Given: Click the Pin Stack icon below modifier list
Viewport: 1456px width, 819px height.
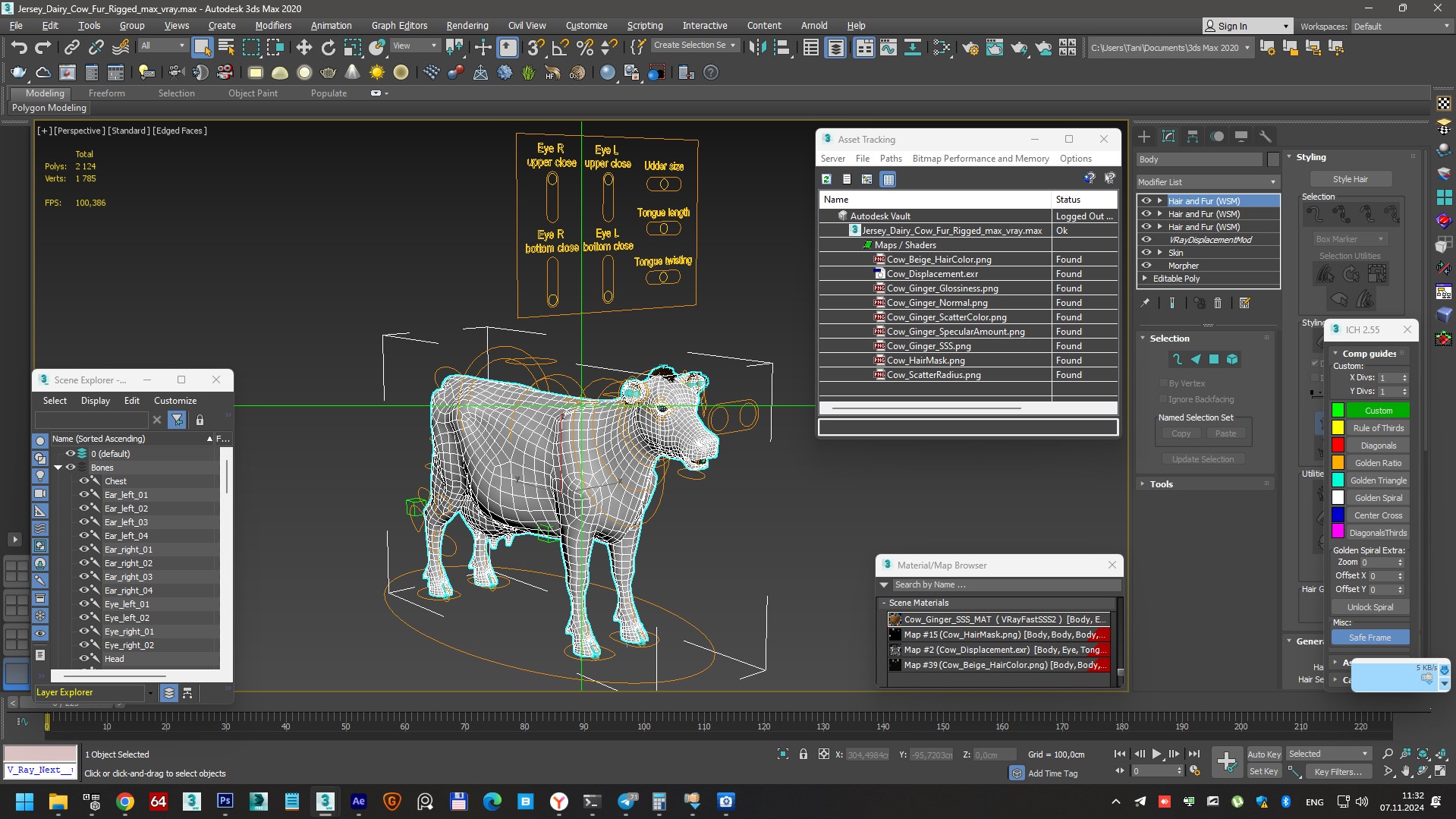Looking at the screenshot, I should click(x=1145, y=303).
